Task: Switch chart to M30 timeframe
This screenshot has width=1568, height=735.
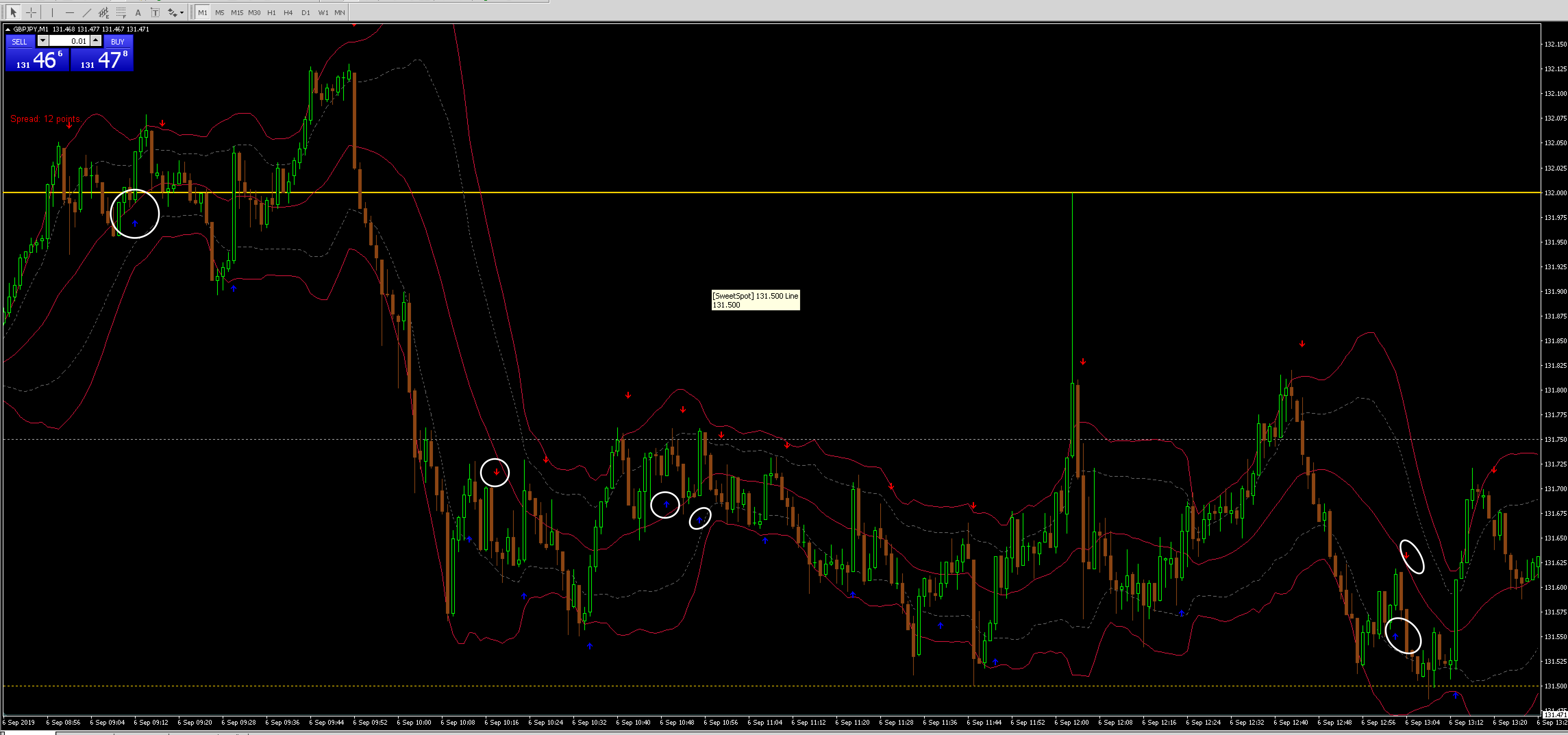Action: (x=254, y=12)
